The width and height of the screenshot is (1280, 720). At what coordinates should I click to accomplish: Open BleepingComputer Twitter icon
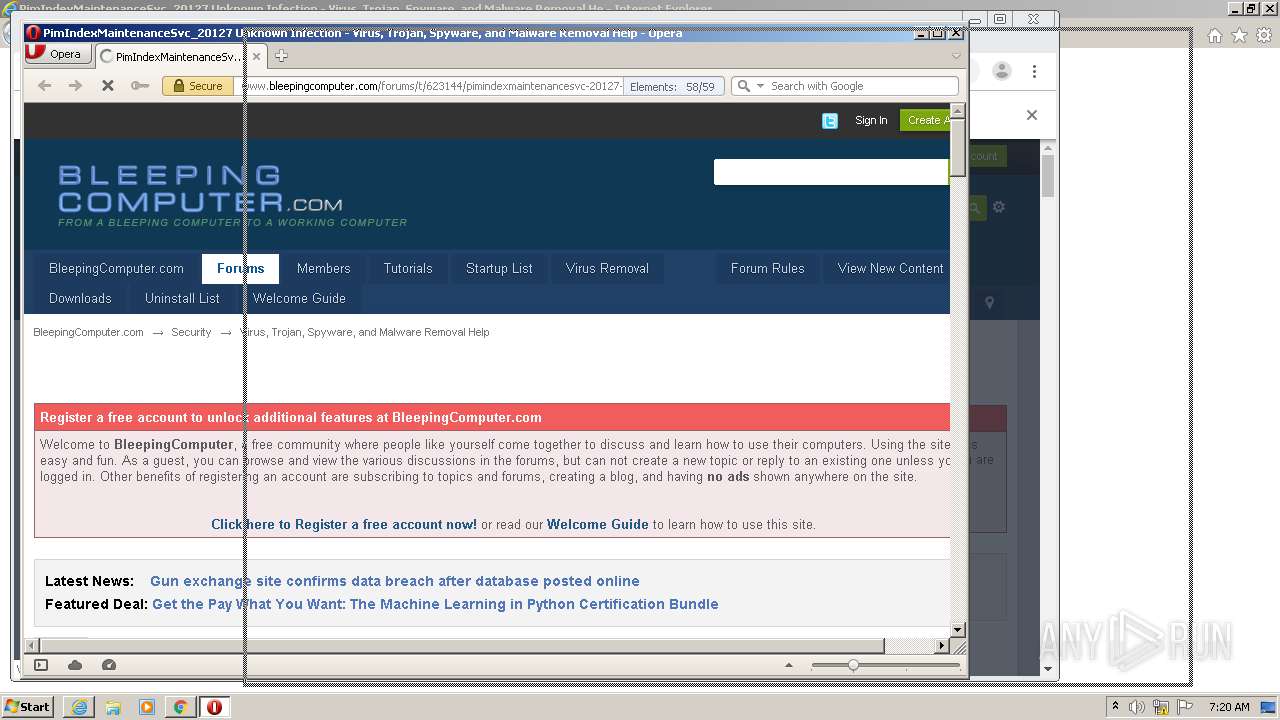(x=830, y=120)
